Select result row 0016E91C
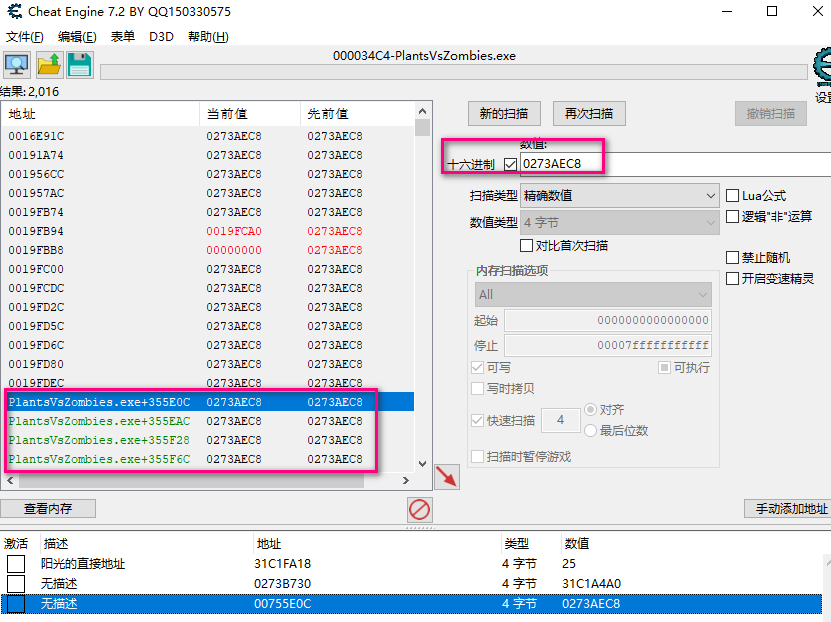This screenshot has height=622, width=831. pos(208,136)
